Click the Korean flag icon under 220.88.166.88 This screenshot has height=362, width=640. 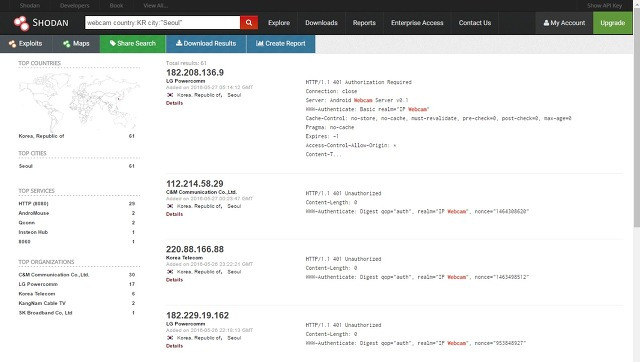pyautogui.click(x=170, y=272)
